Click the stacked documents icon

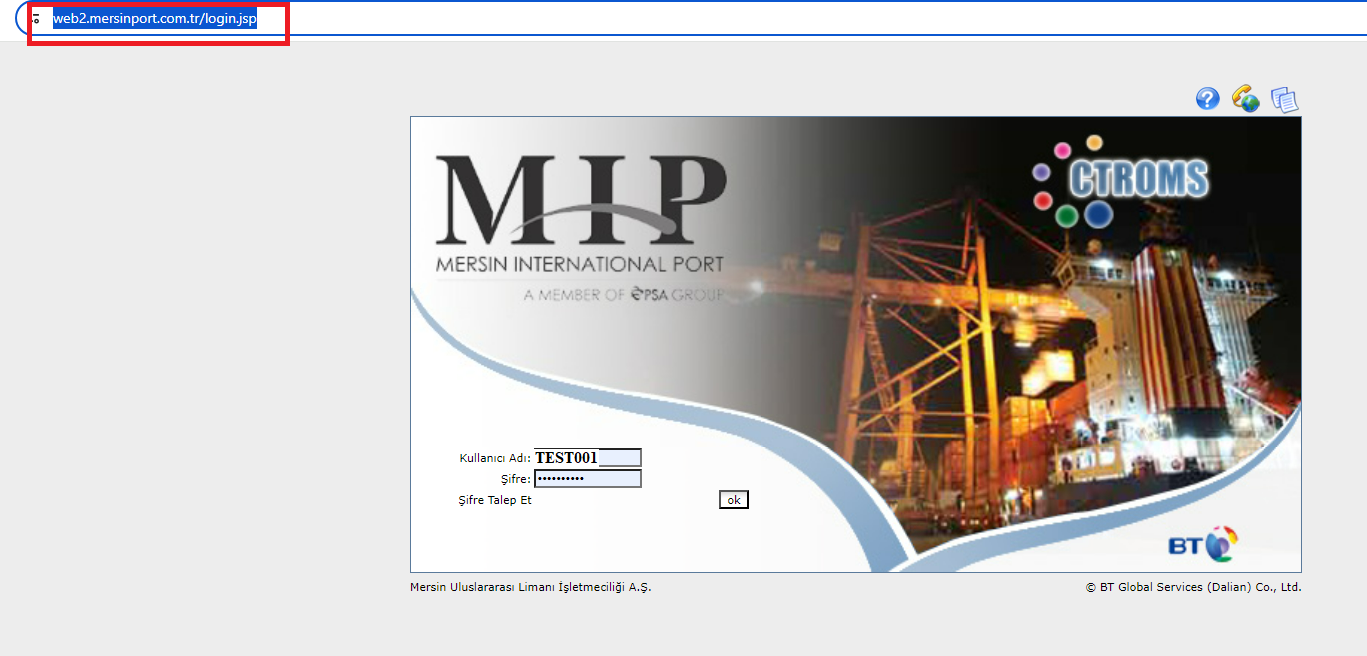(x=1284, y=99)
